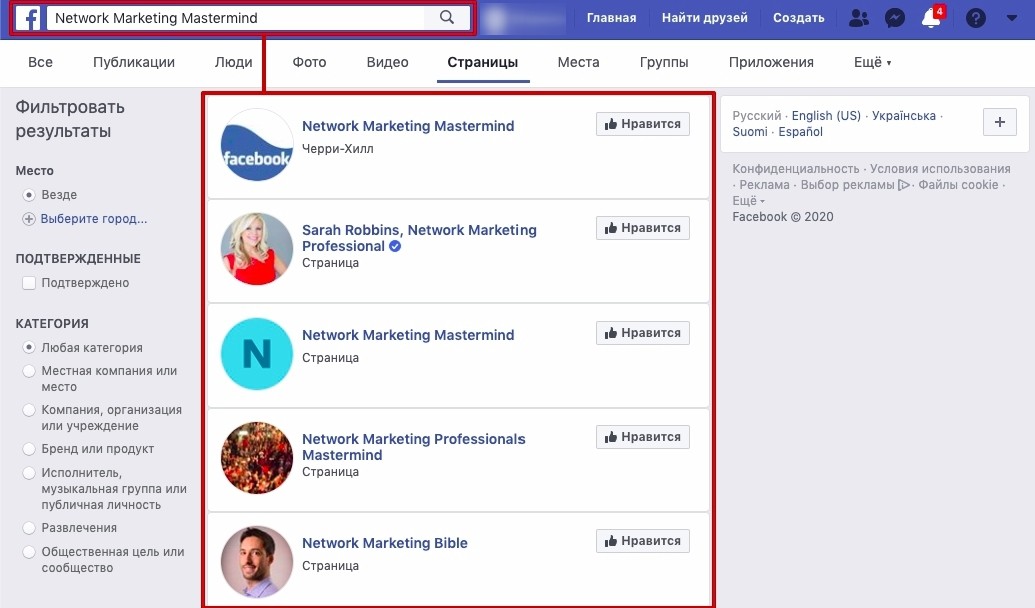1035x608 pixels.
Task: Expand the account menu arrow in top bar
Action: (x=1011, y=18)
